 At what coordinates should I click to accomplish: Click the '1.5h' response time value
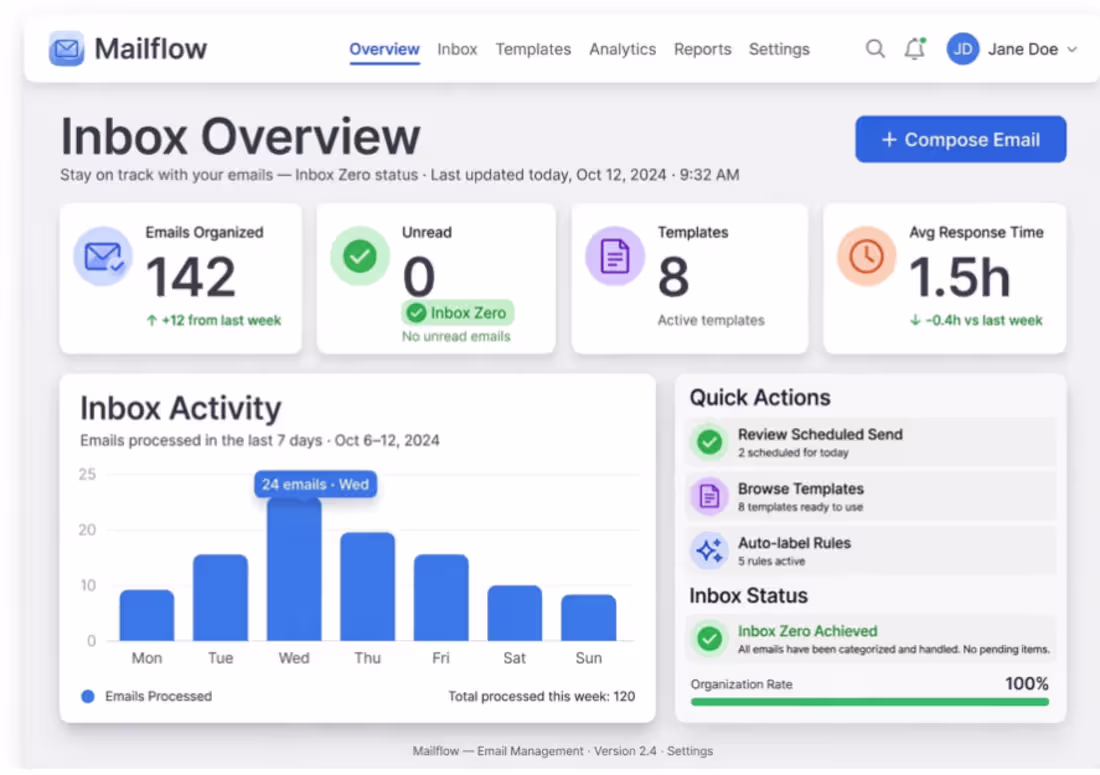click(x=960, y=277)
